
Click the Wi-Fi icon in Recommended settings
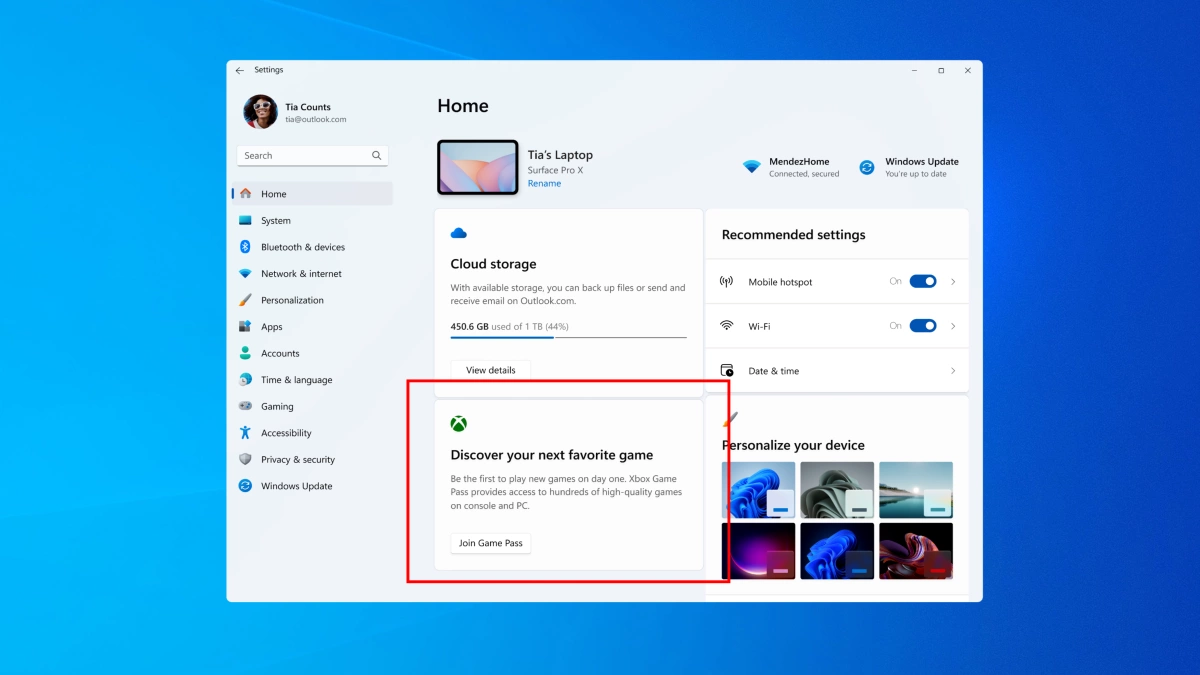(x=727, y=326)
